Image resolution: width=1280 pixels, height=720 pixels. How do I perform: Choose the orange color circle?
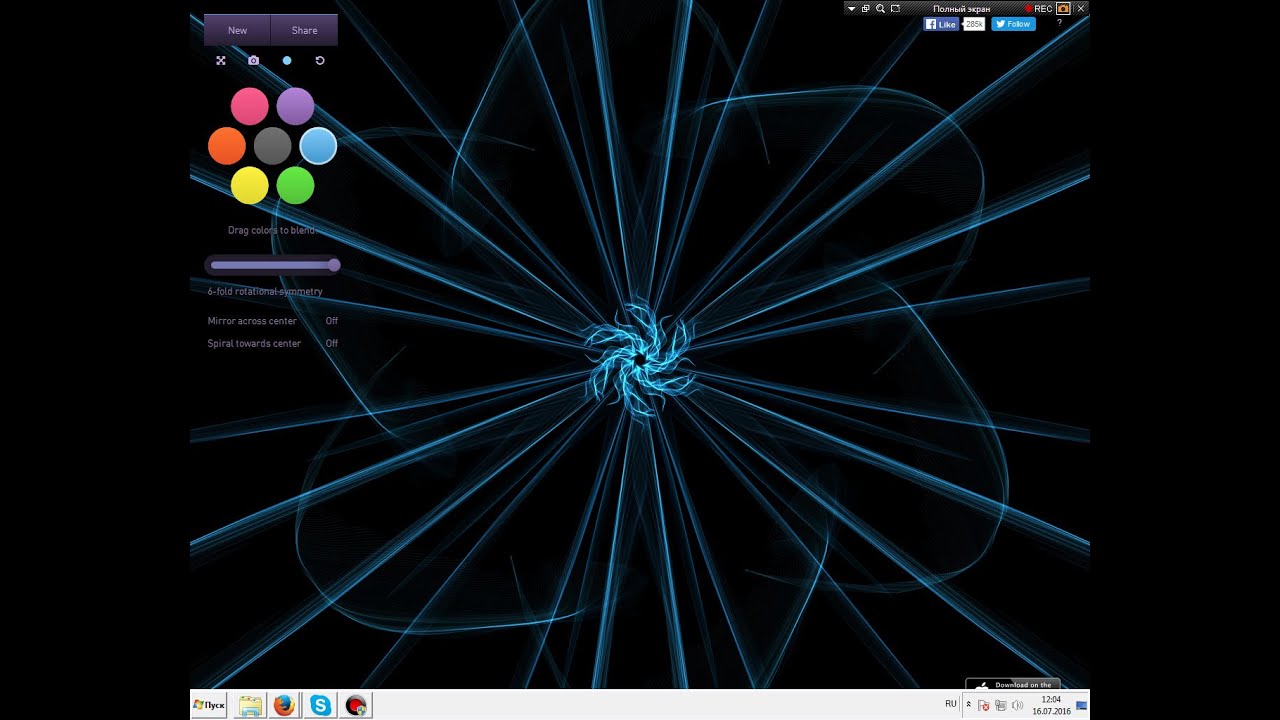pyautogui.click(x=227, y=146)
